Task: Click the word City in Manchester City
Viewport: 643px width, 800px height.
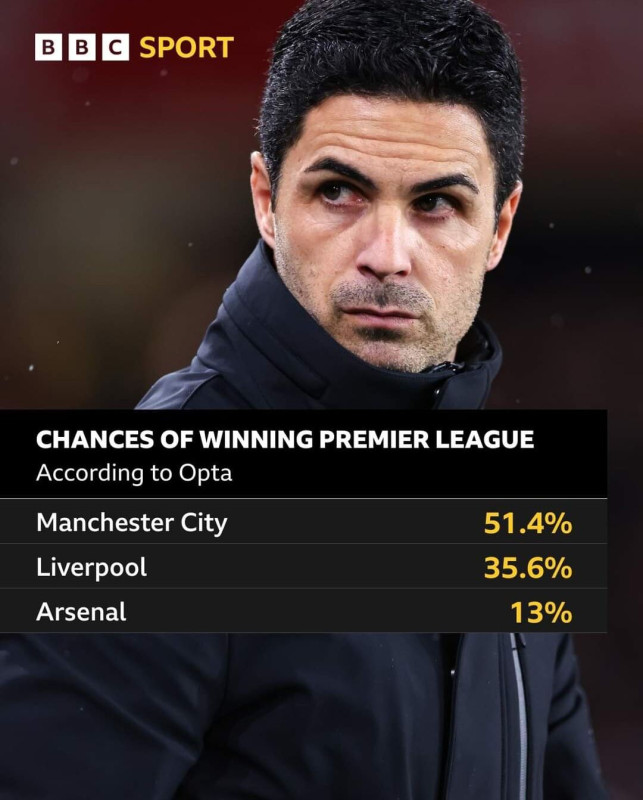Action: 204,524
